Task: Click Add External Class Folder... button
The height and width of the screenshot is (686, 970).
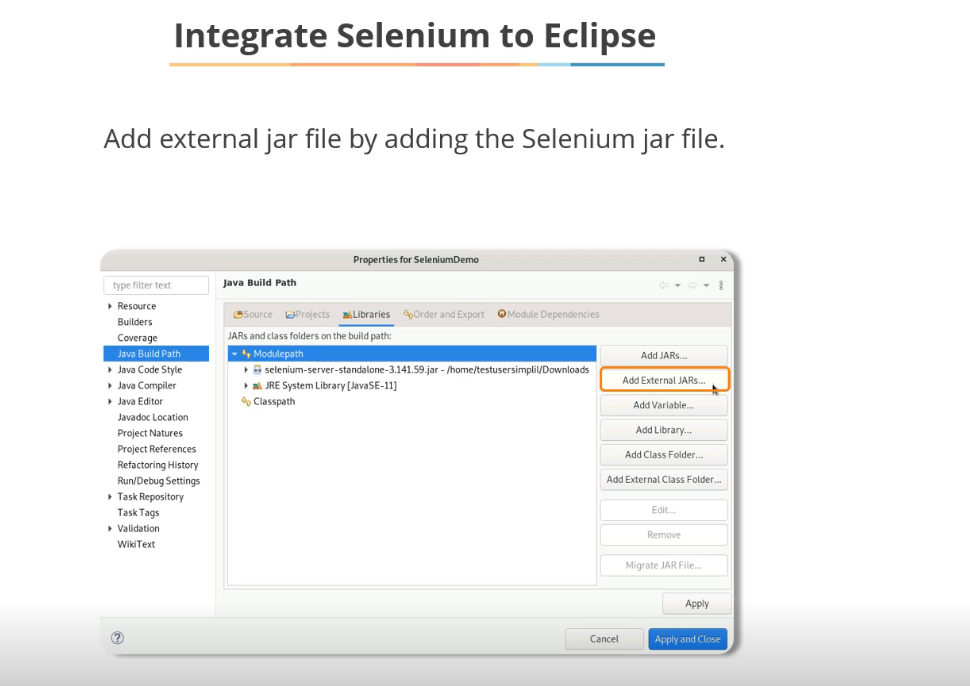Action: click(x=664, y=479)
